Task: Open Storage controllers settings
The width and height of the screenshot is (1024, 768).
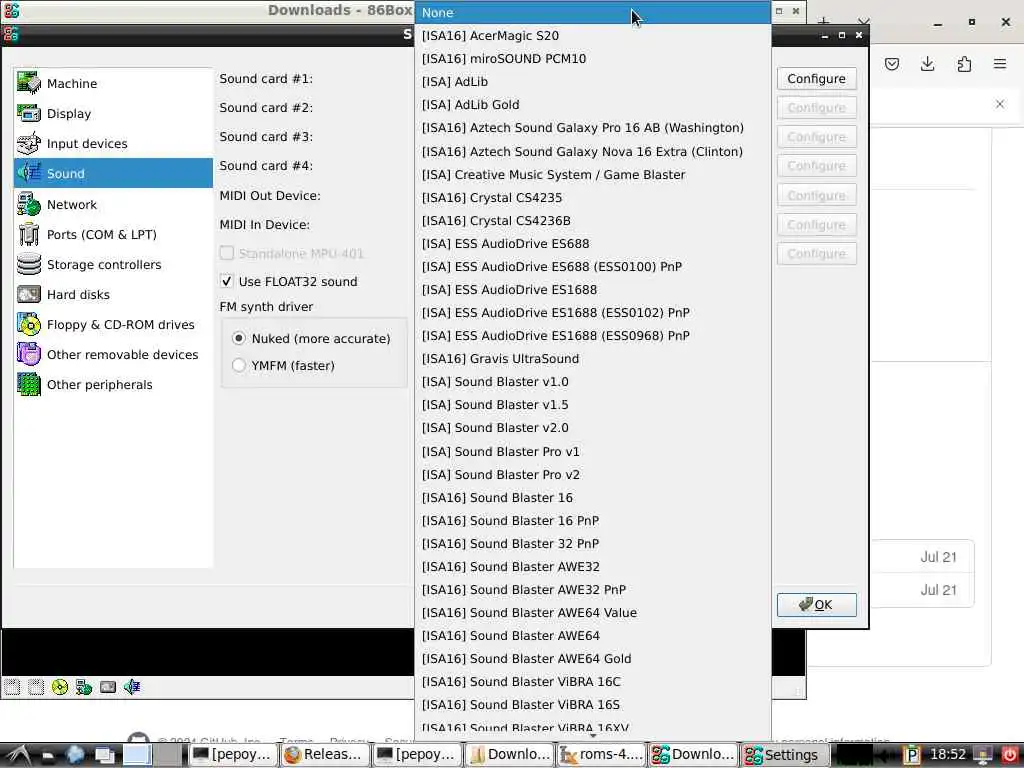Action: 113,264
